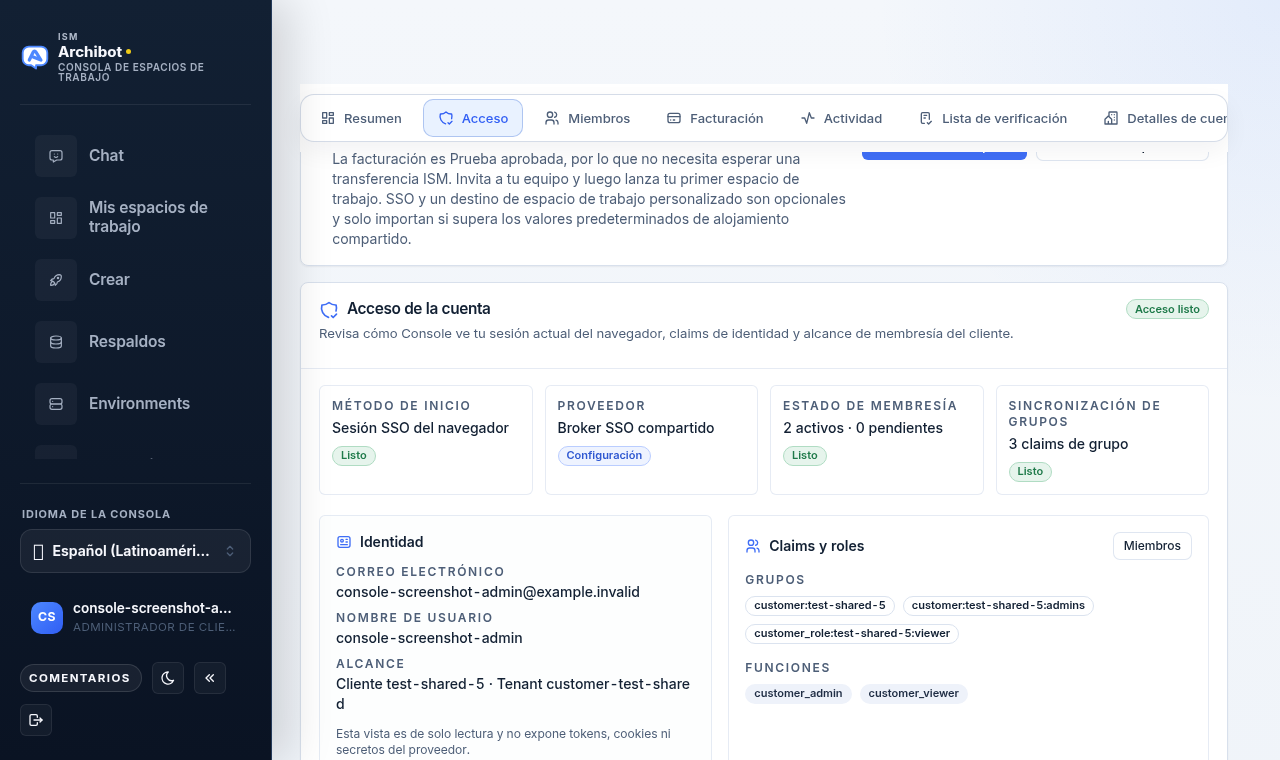The height and width of the screenshot is (760, 1280).
Task: Click the Sesión SSO del navegador text
Action: (x=420, y=428)
